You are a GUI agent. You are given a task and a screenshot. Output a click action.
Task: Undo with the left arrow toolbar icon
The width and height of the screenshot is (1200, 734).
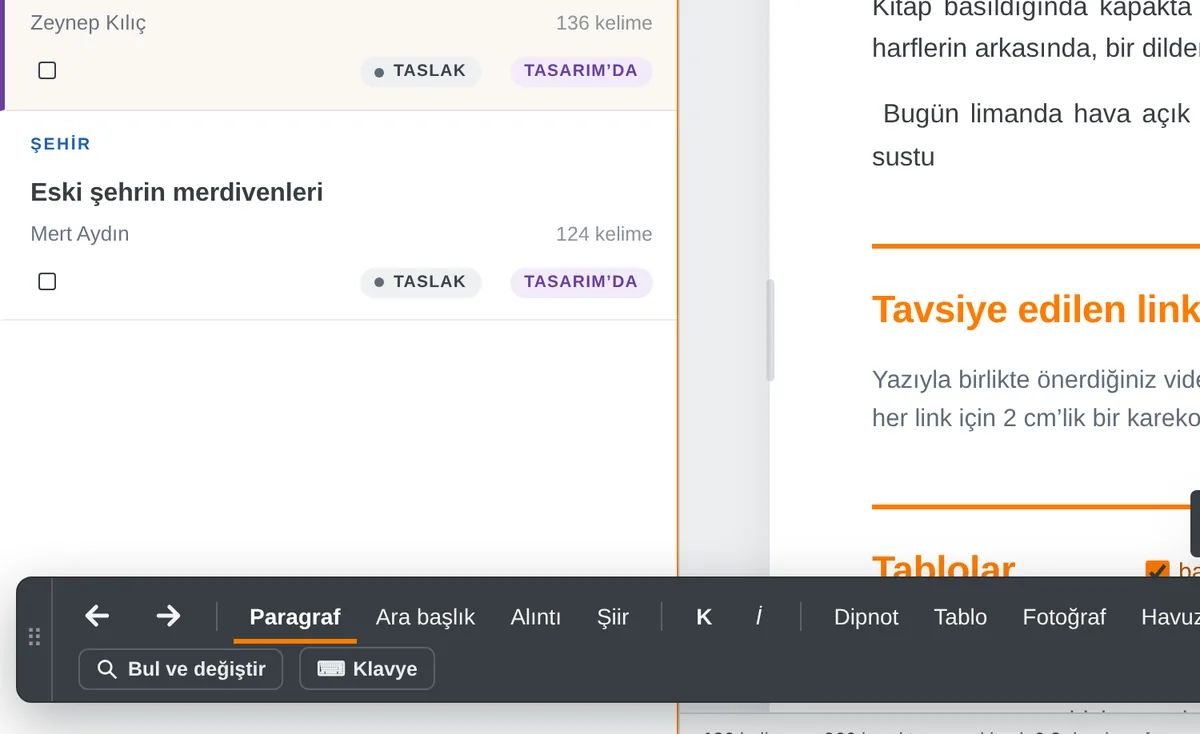click(x=97, y=616)
